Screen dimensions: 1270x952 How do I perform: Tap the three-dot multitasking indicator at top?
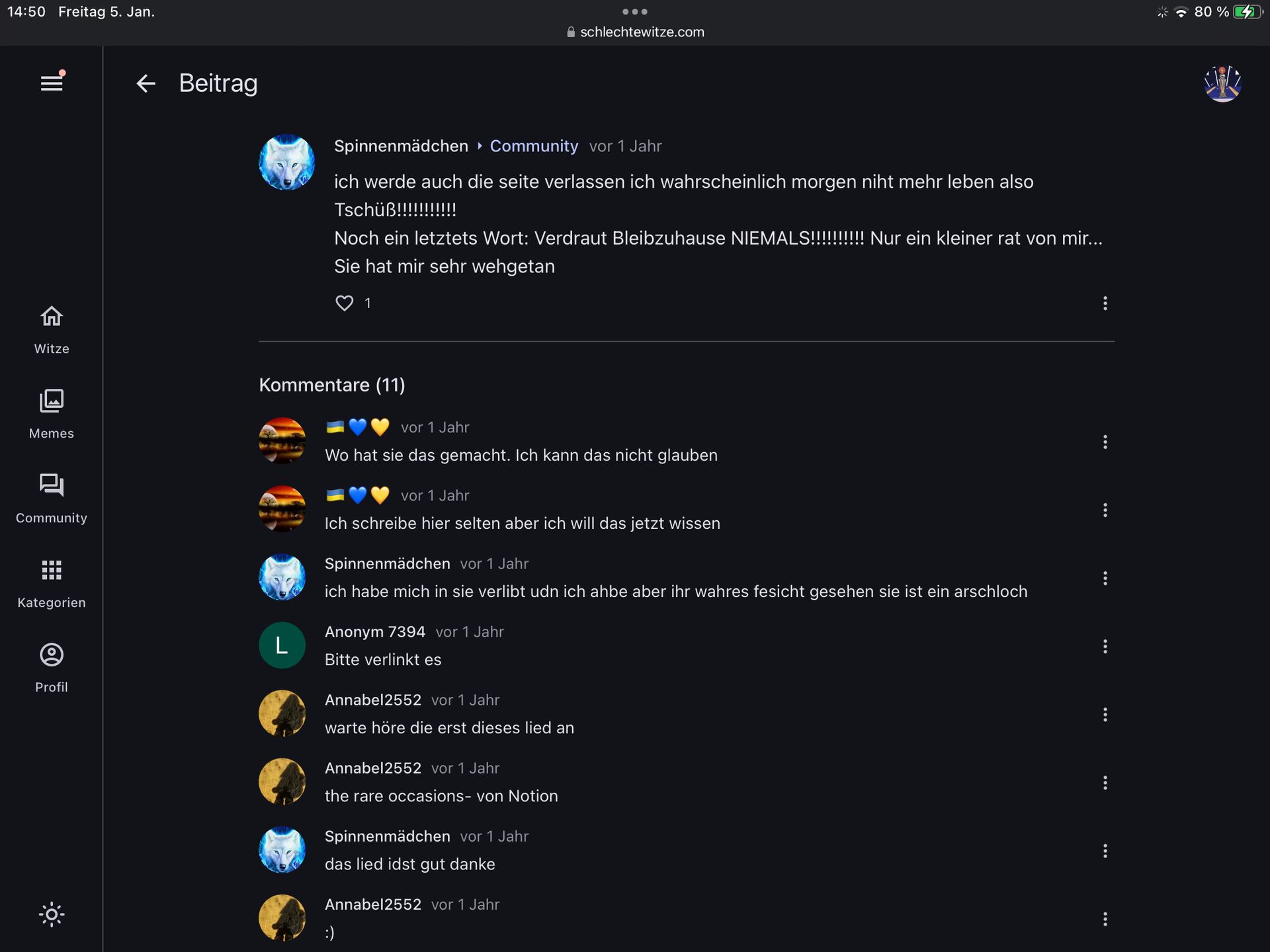click(x=635, y=11)
